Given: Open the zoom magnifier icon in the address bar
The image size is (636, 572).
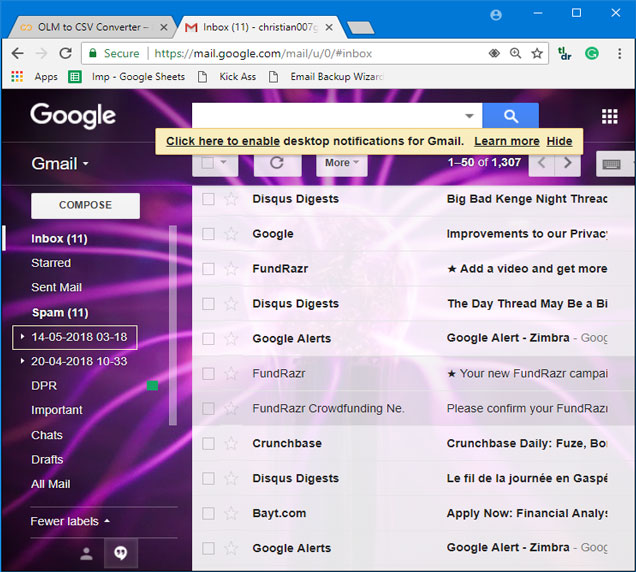Looking at the screenshot, I should click(x=516, y=53).
